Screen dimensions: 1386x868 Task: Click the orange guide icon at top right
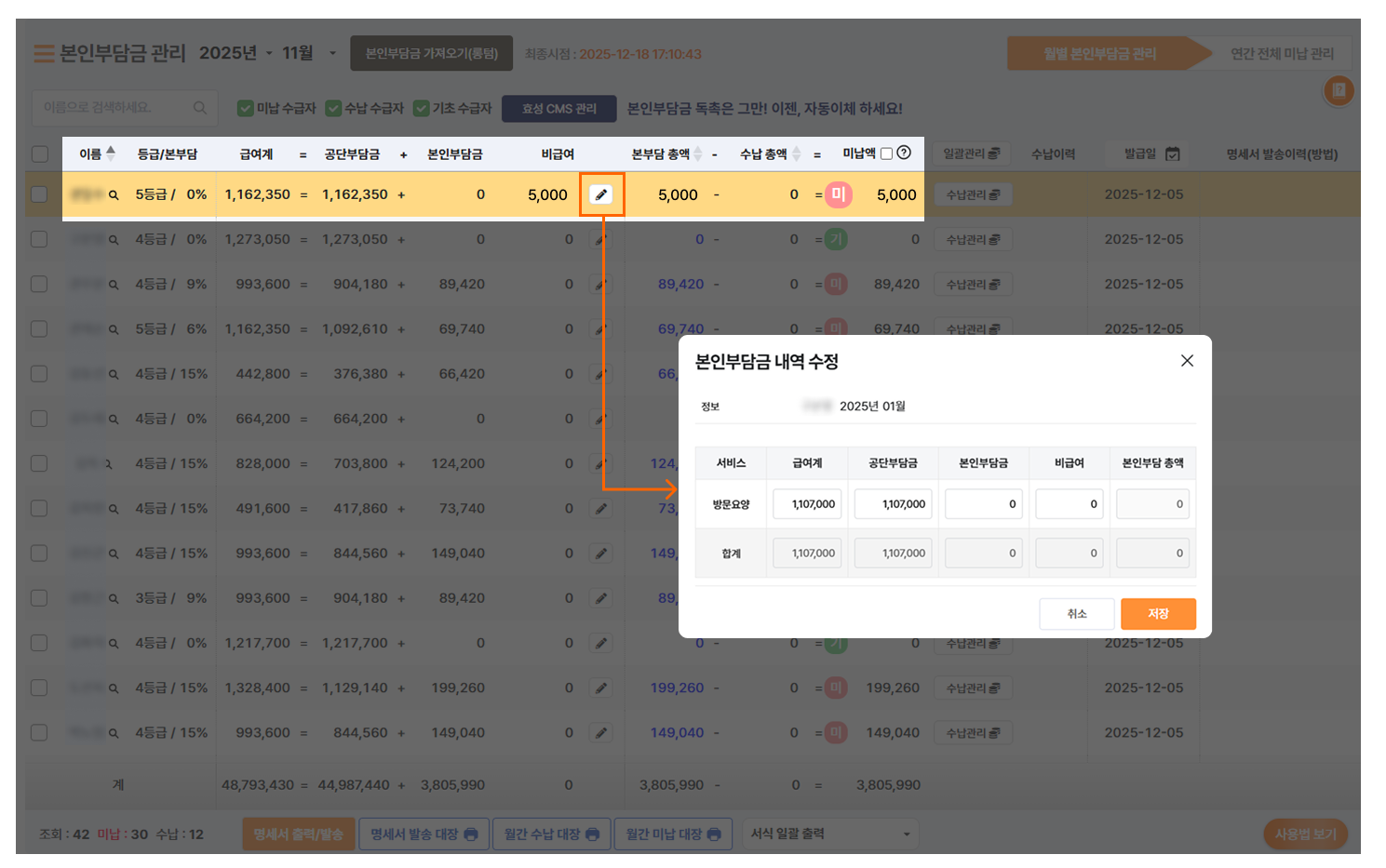point(1339,91)
